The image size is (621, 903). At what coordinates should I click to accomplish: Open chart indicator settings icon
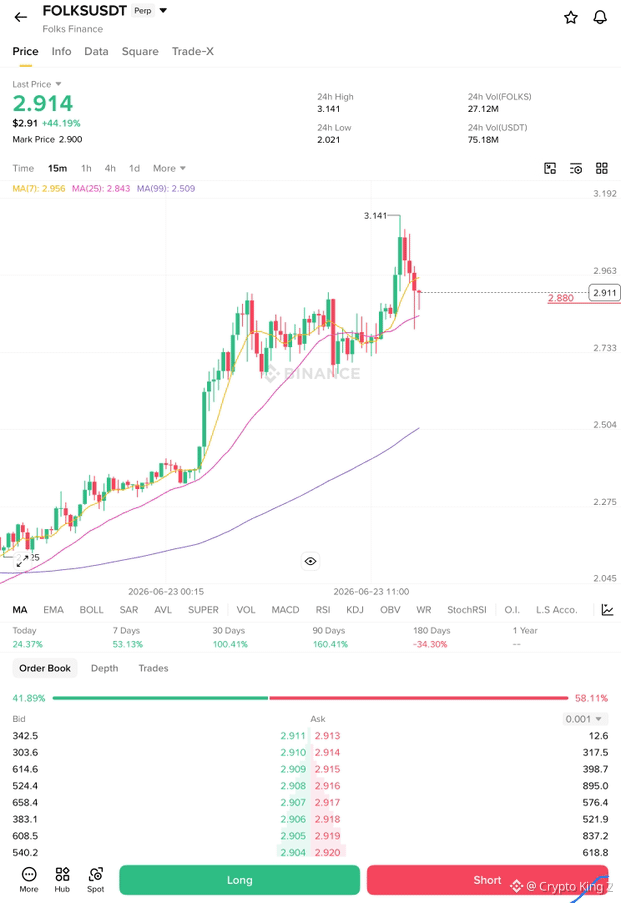point(576,168)
